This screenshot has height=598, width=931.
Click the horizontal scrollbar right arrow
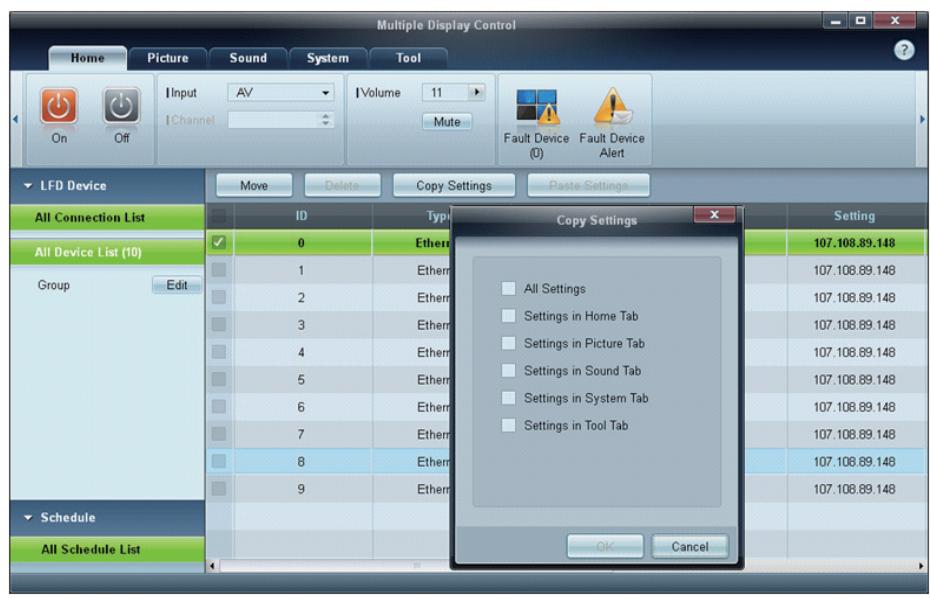coord(922,566)
